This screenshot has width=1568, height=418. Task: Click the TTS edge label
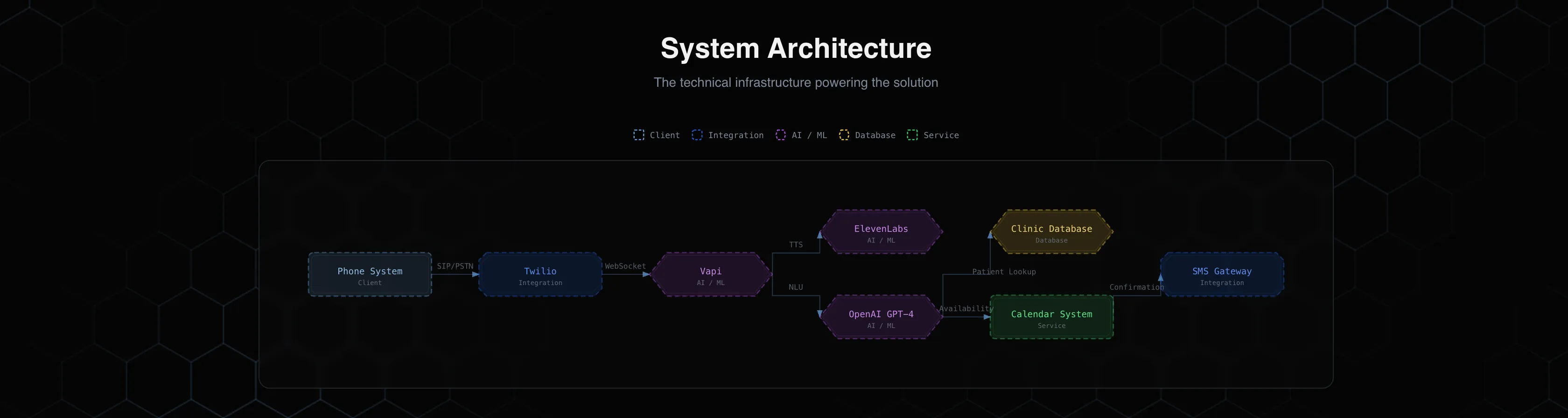[x=796, y=244]
